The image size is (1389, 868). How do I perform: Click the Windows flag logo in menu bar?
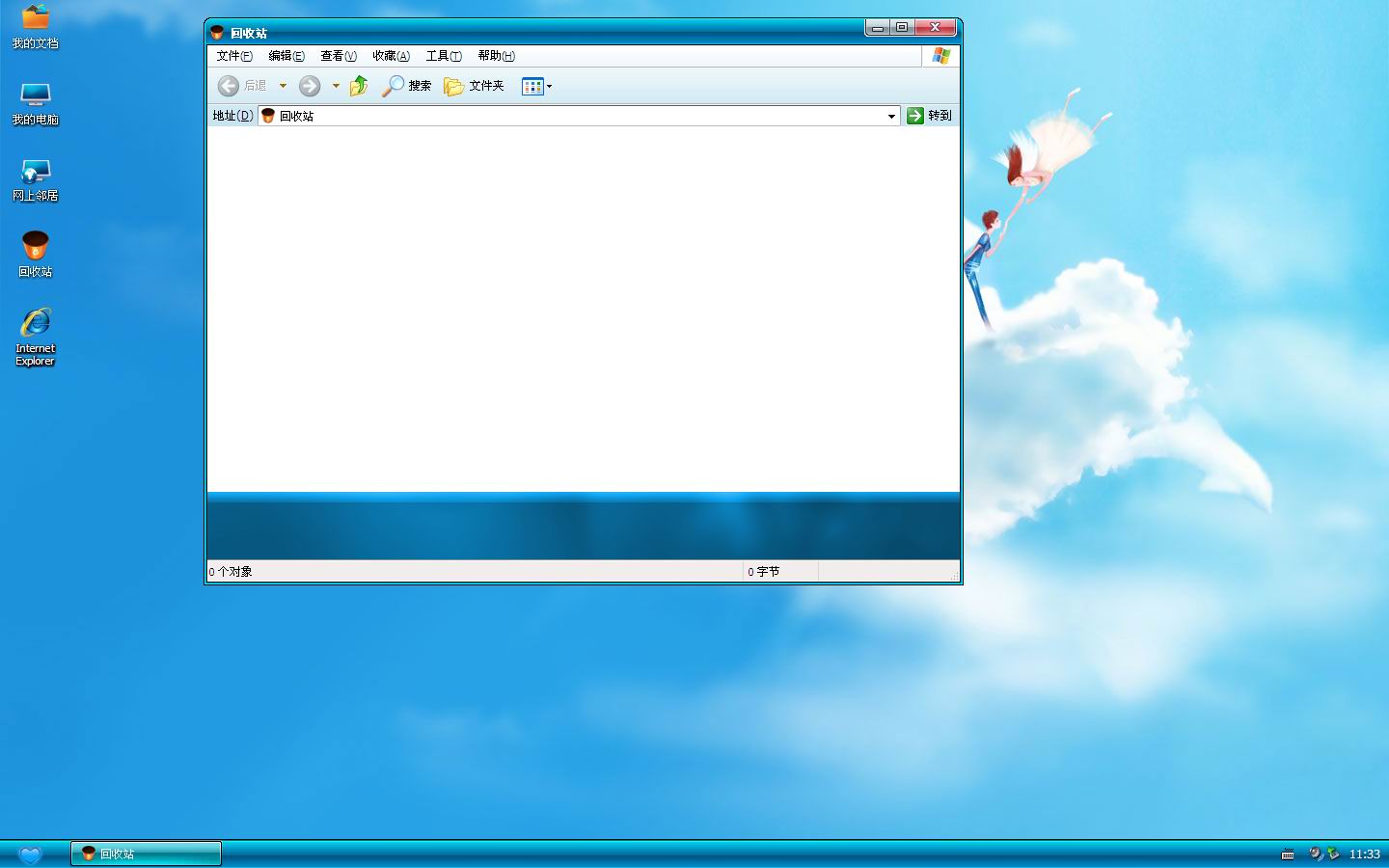tap(941, 56)
